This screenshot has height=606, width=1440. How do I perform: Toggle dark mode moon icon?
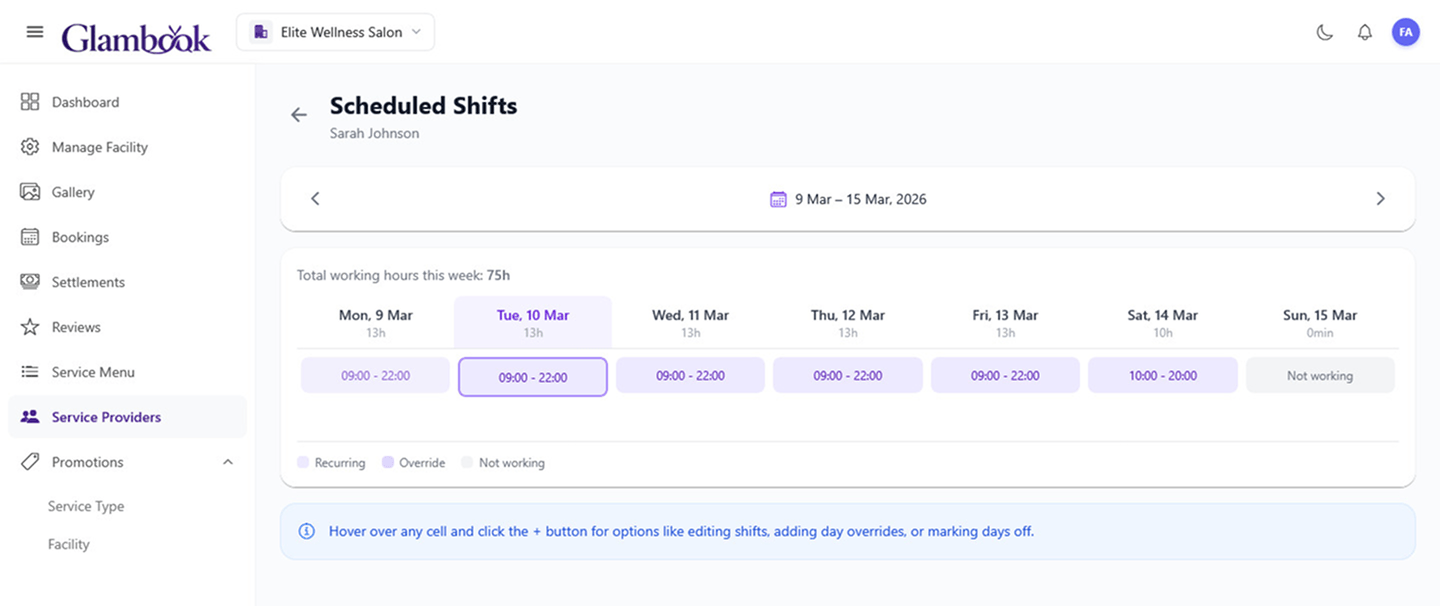(1324, 32)
